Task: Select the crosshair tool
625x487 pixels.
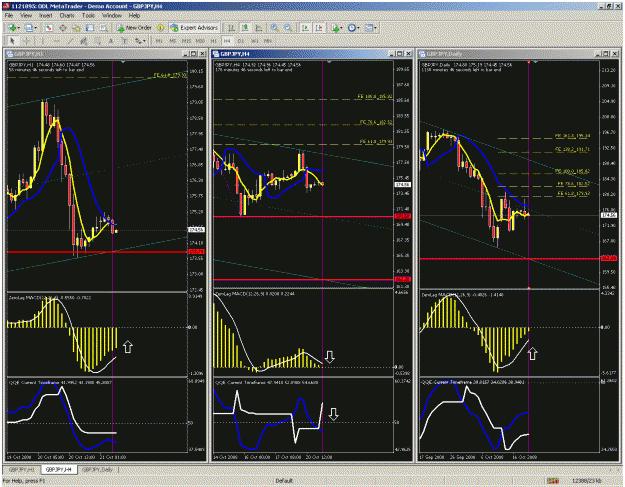Action: 26,41
